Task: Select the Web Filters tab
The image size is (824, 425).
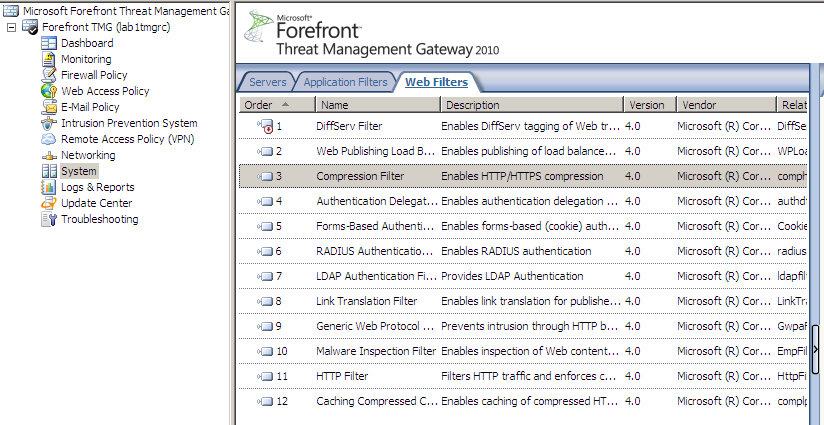Action: click(x=436, y=82)
